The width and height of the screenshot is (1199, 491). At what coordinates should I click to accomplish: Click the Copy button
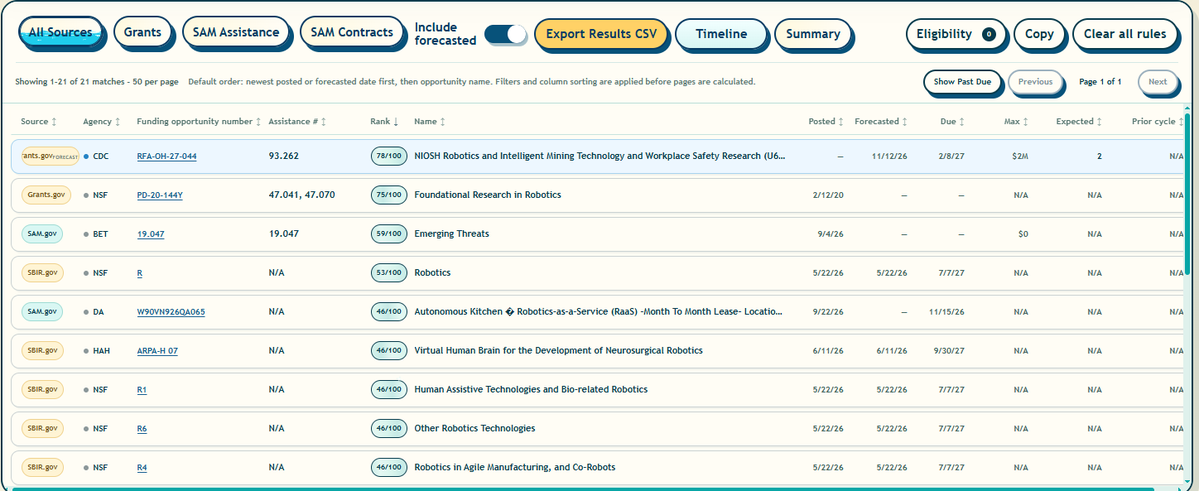(1038, 34)
